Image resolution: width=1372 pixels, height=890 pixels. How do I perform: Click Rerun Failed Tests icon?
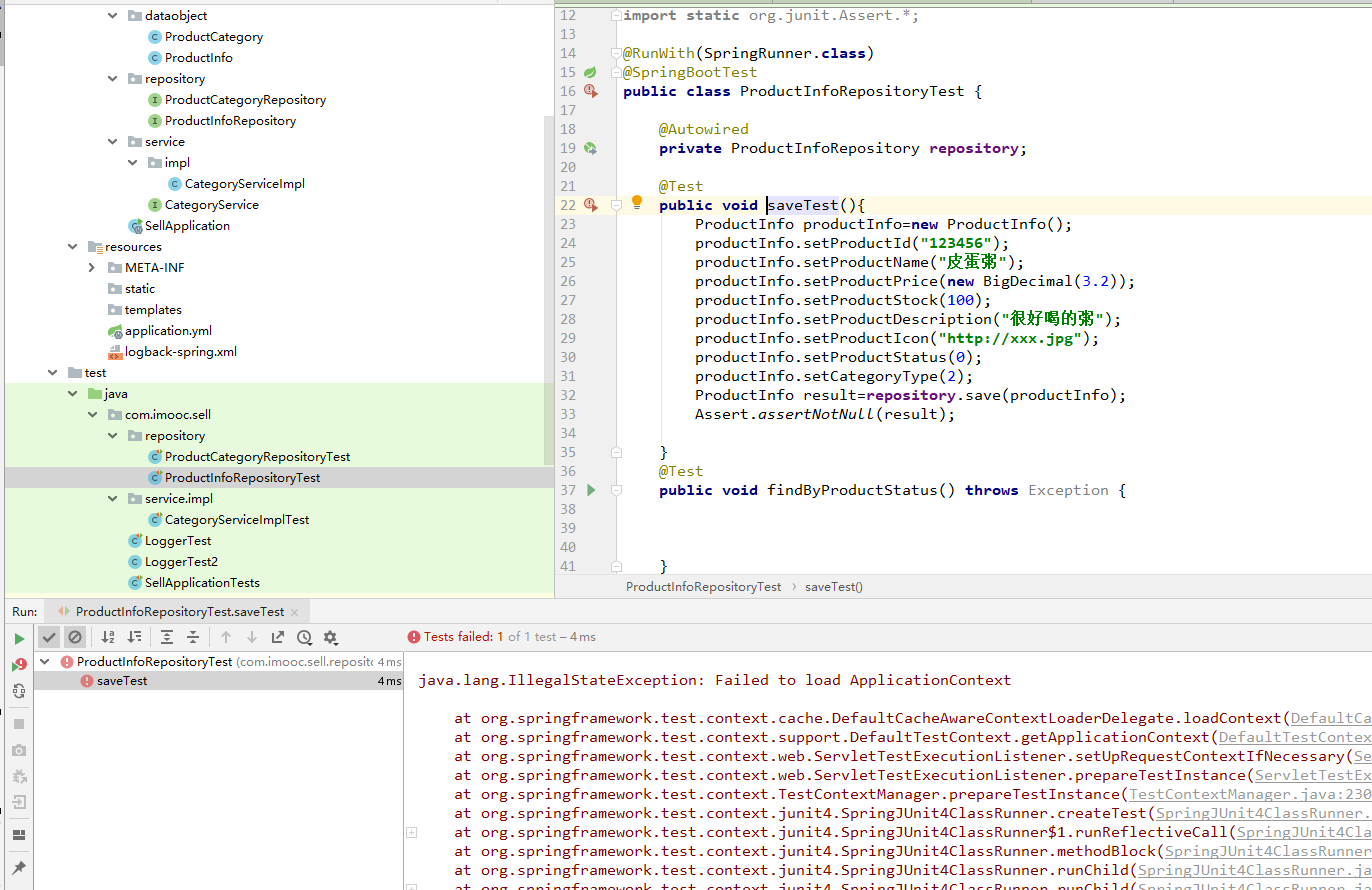19,664
